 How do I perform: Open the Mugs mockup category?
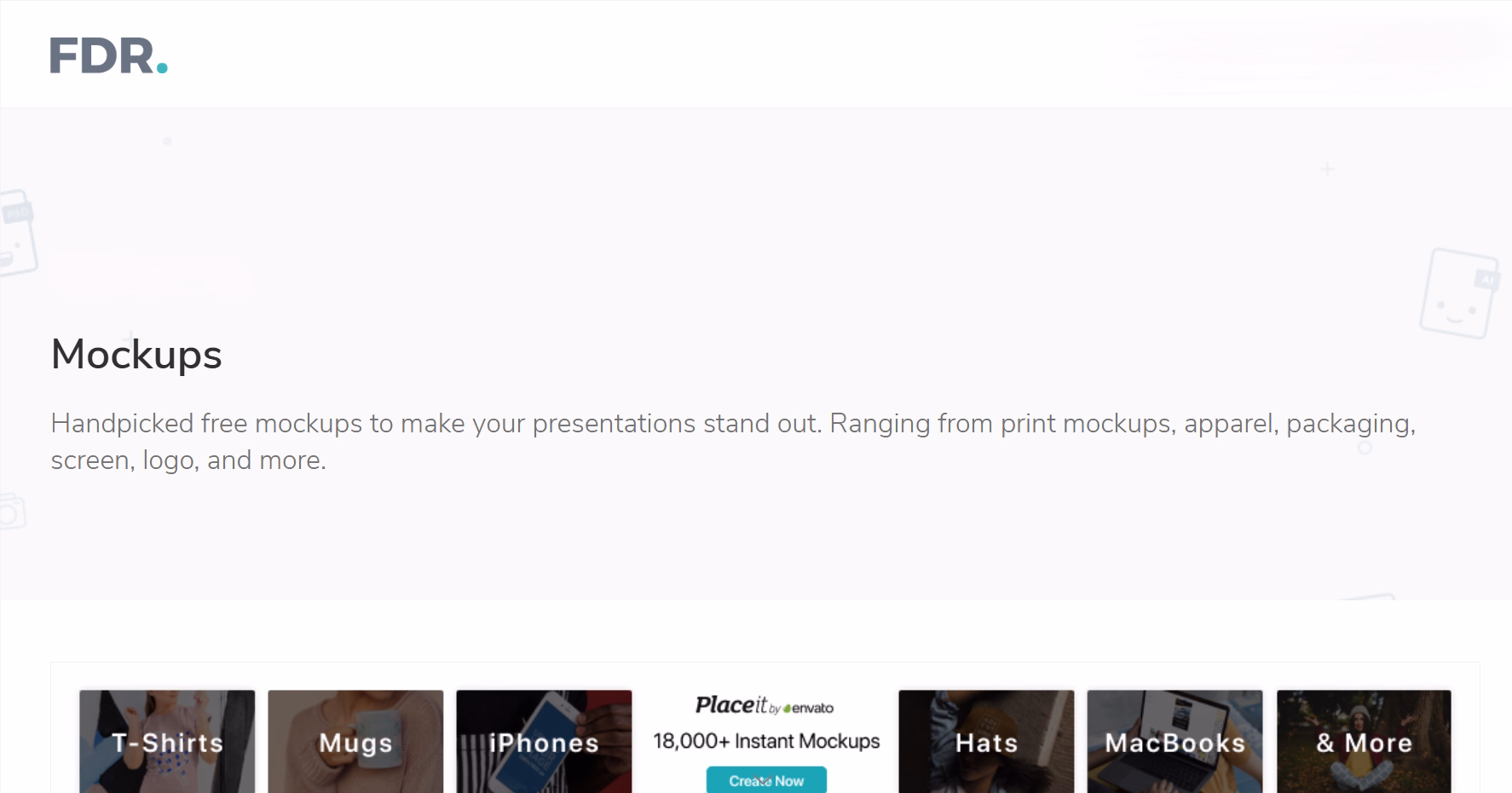(355, 742)
